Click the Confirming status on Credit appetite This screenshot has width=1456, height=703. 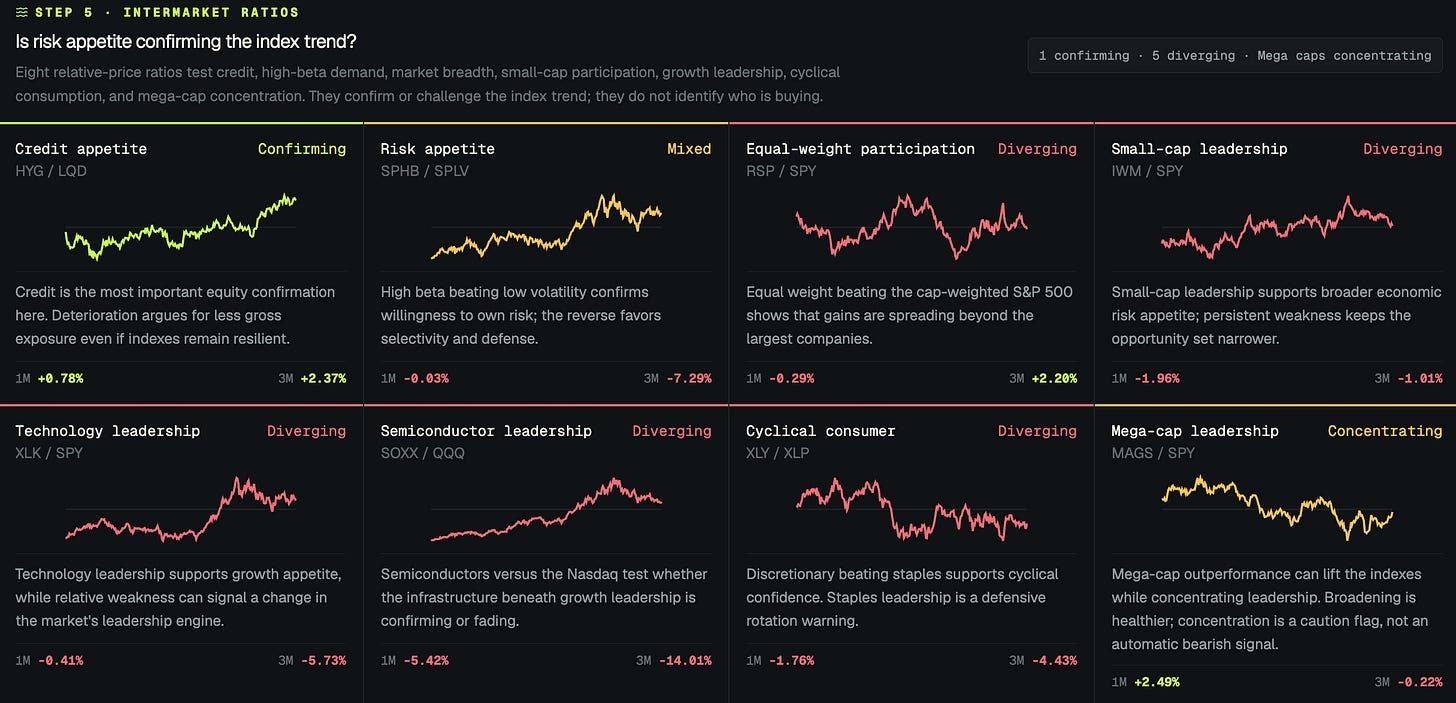(302, 149)
